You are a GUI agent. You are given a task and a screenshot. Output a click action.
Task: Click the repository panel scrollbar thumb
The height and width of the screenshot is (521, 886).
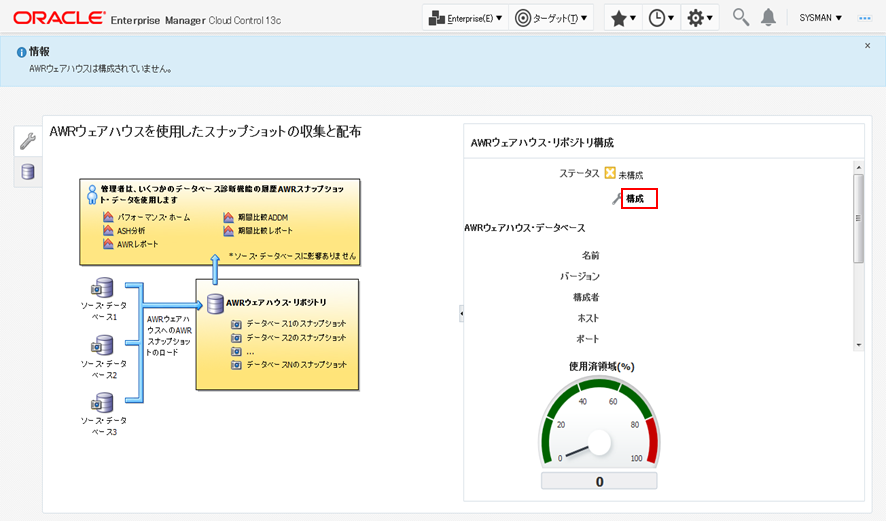[858, 218]
